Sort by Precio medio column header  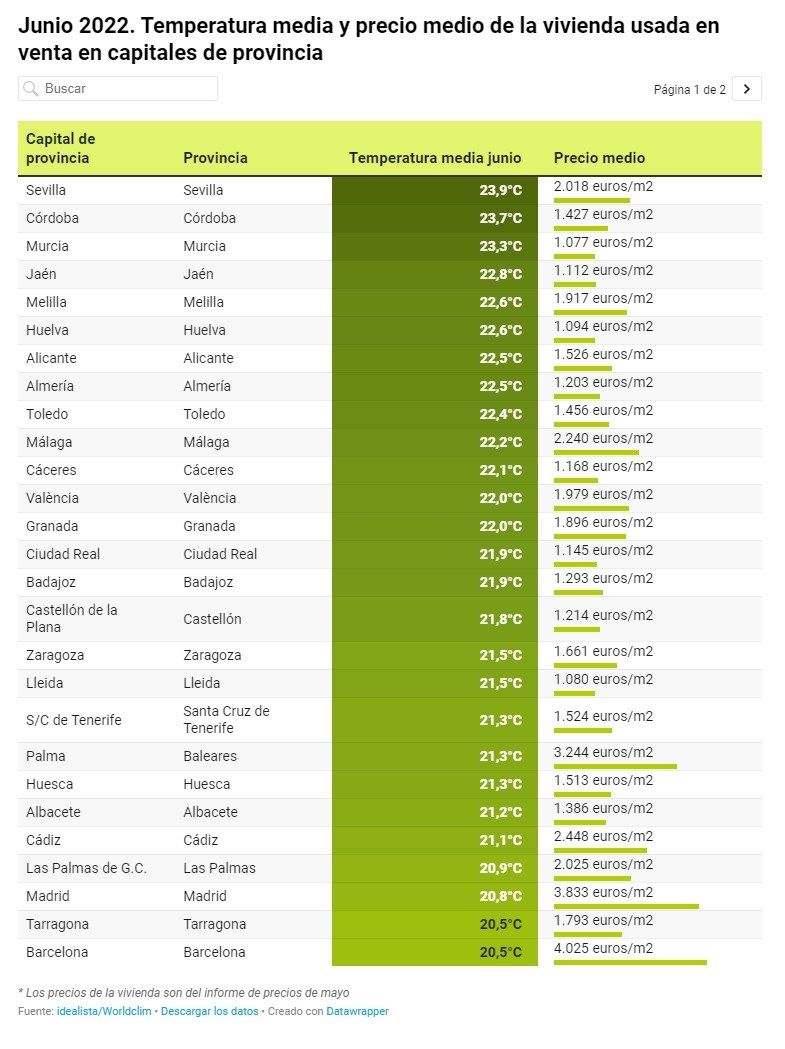click(x=599, y=158)
